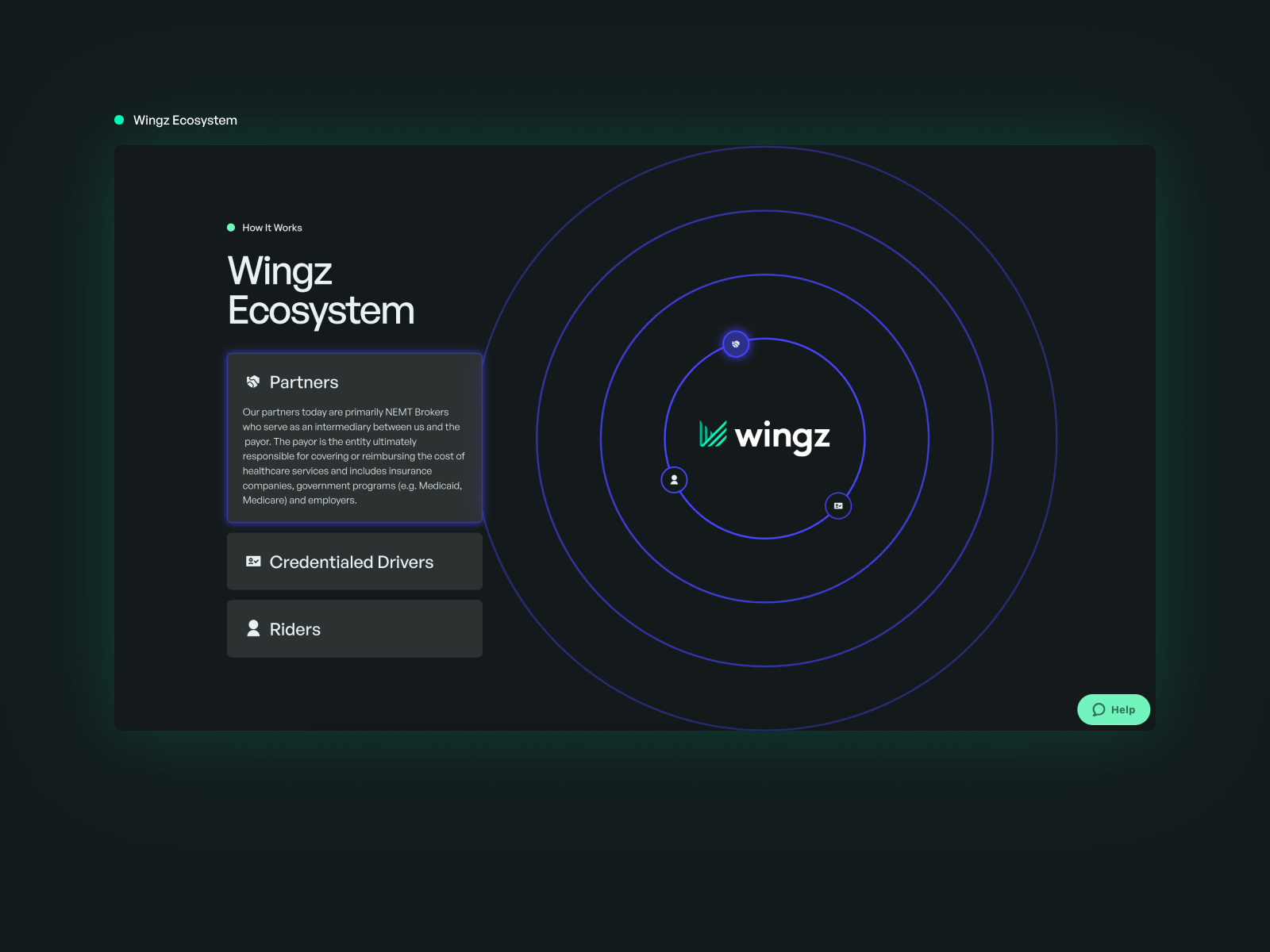Click the 'Wingz Ecosystem' large heading
Screen dimensions: 1270x952
[321, 291]
